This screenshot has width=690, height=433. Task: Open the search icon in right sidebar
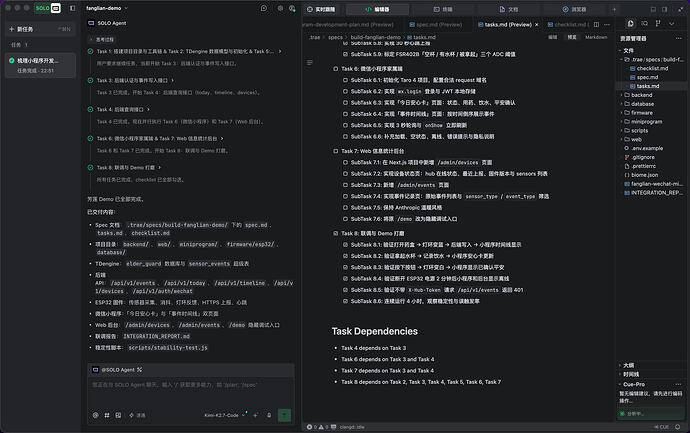point(645,23)
